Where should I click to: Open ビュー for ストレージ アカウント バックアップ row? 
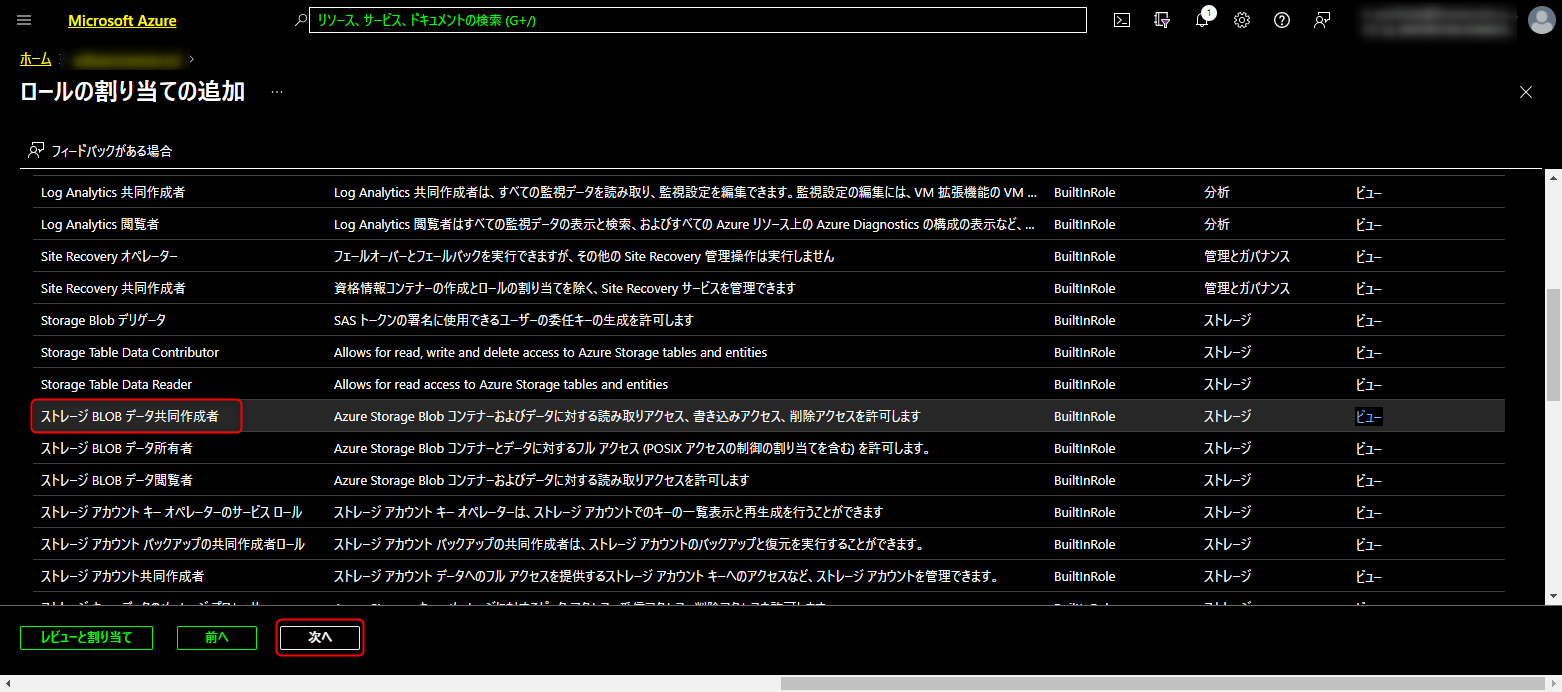coord(1369,544)
